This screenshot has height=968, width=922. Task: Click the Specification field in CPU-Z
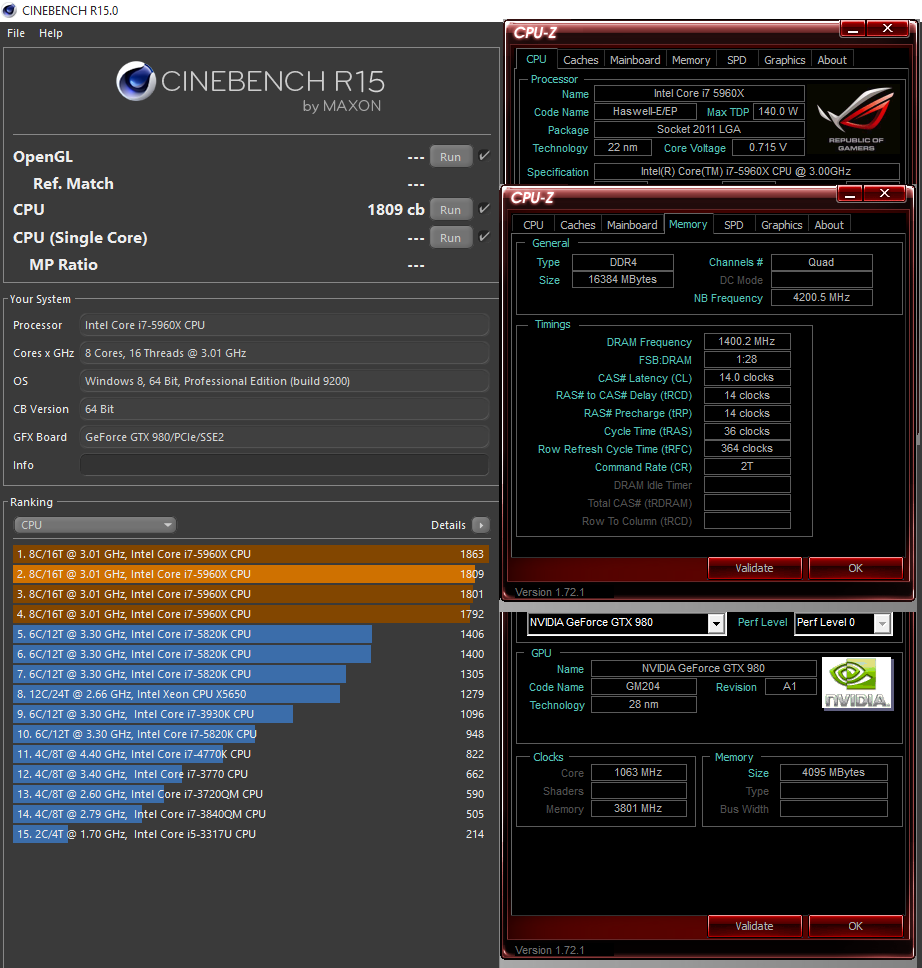[x=746, y=172]
